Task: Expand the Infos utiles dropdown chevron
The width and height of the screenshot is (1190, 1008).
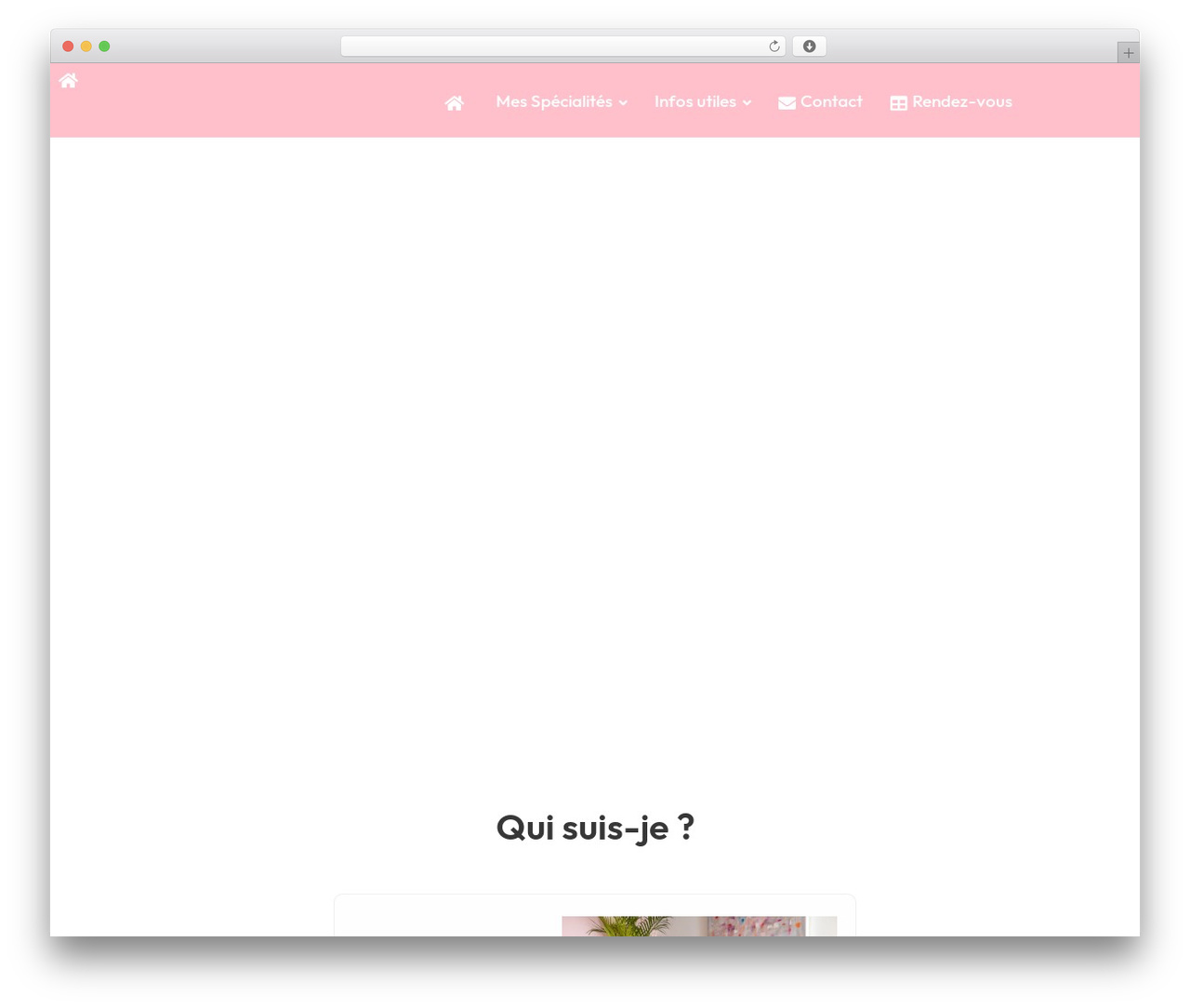Action: [747, 103]
